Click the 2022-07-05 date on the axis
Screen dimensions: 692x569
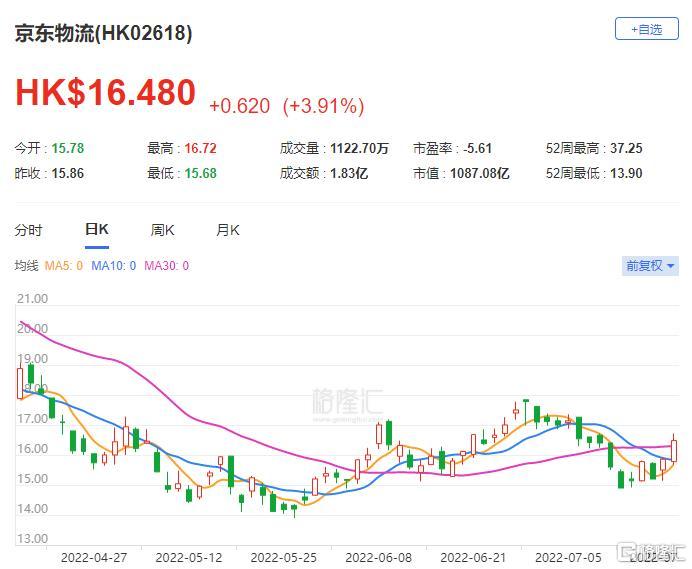click(x=568, y=558)
